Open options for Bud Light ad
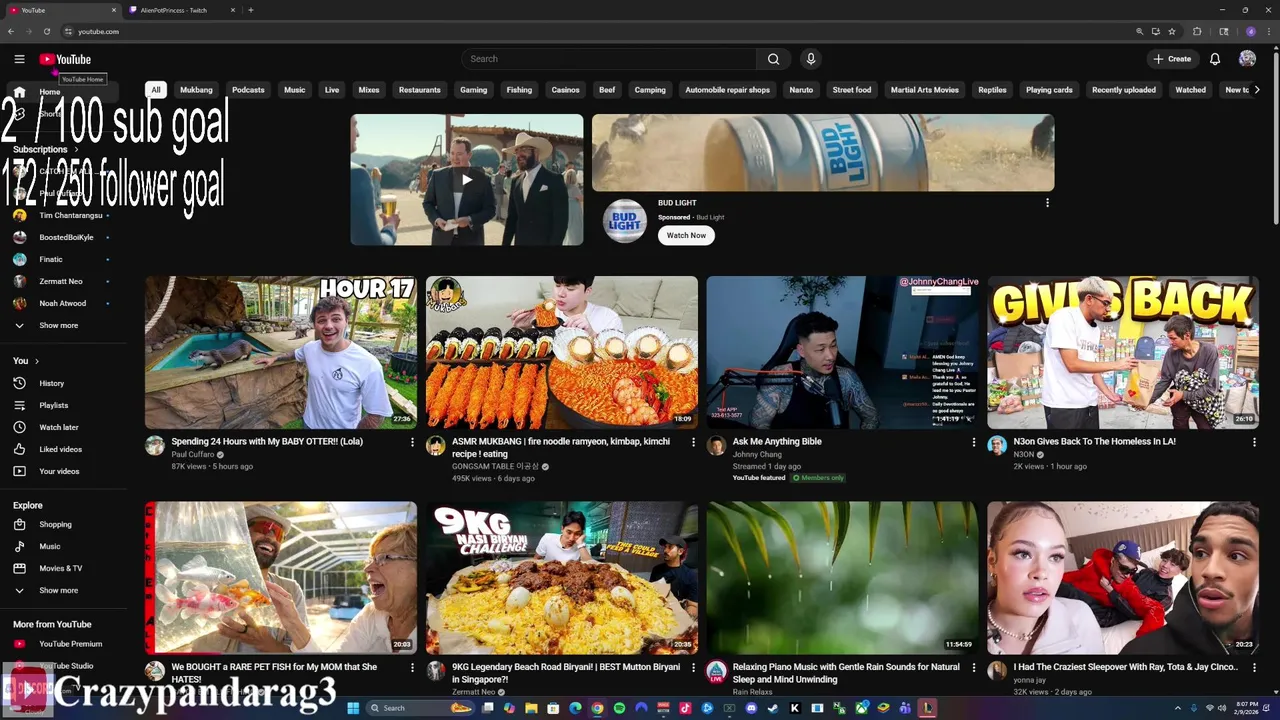This screenshot has width=1280, height=720. (x=1047, y=203)
